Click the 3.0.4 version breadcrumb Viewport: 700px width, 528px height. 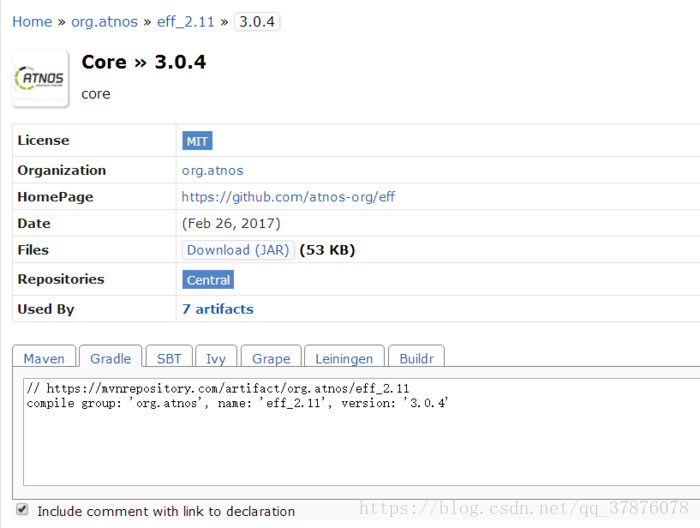tap(257, 21)
